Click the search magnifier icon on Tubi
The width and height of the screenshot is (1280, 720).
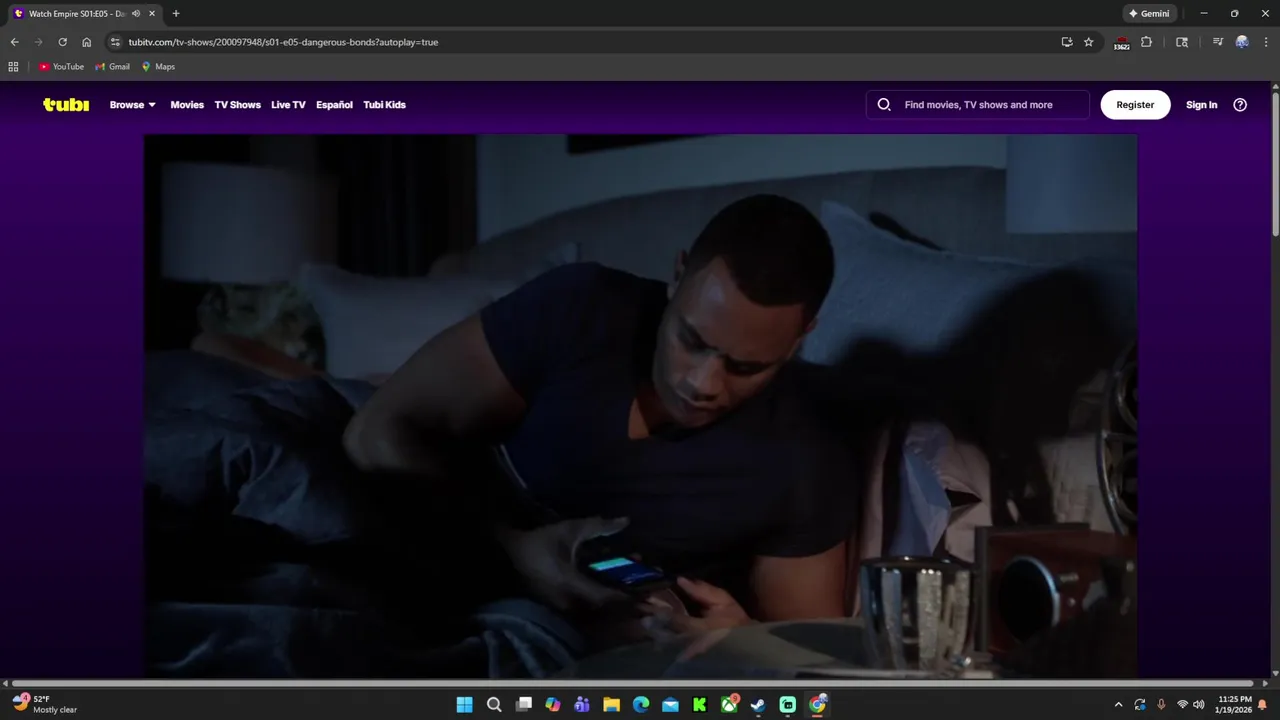[884, 105]
